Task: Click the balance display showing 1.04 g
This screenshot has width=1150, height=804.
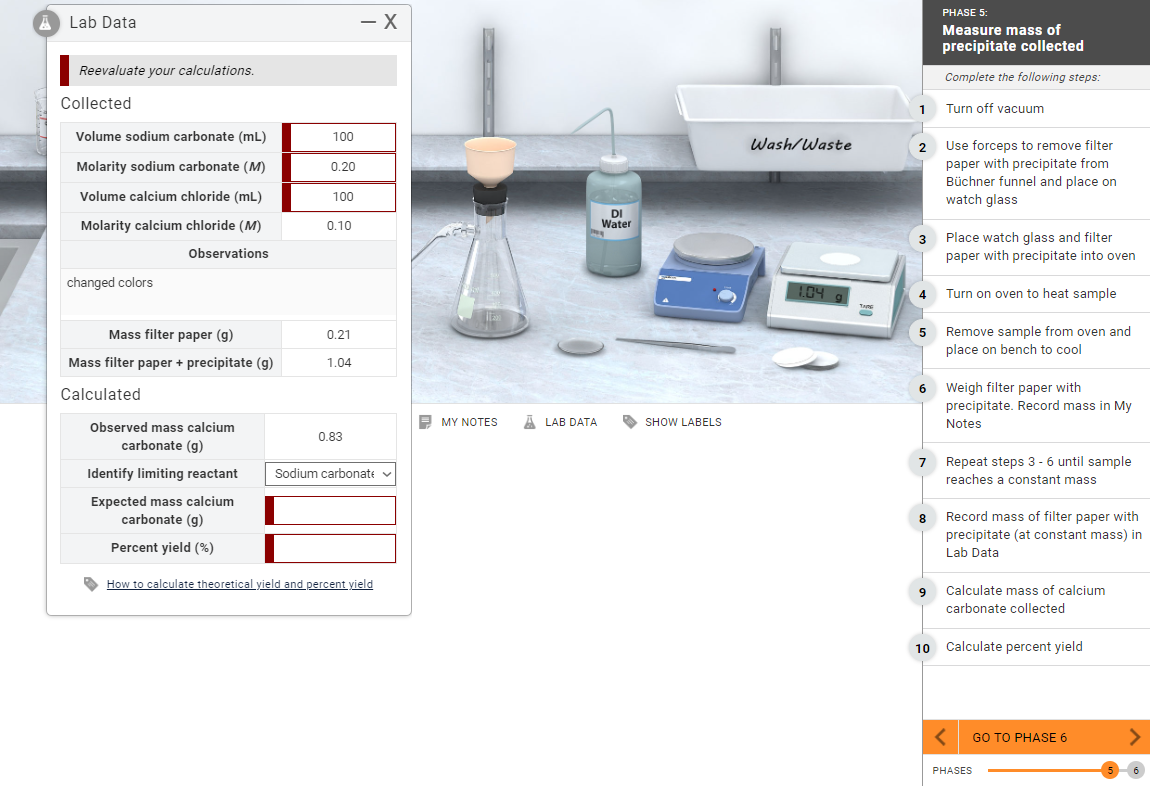Action: point(817,294)
